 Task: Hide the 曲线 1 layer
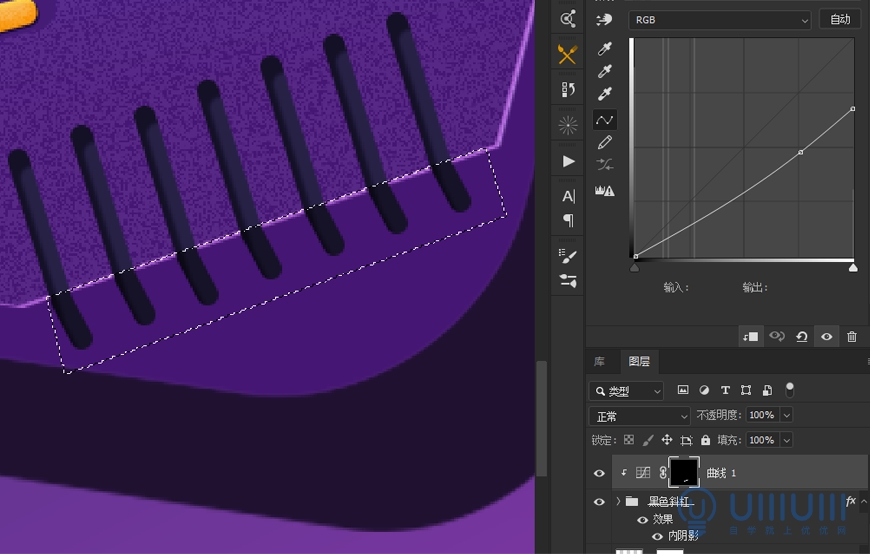[599, 474]
